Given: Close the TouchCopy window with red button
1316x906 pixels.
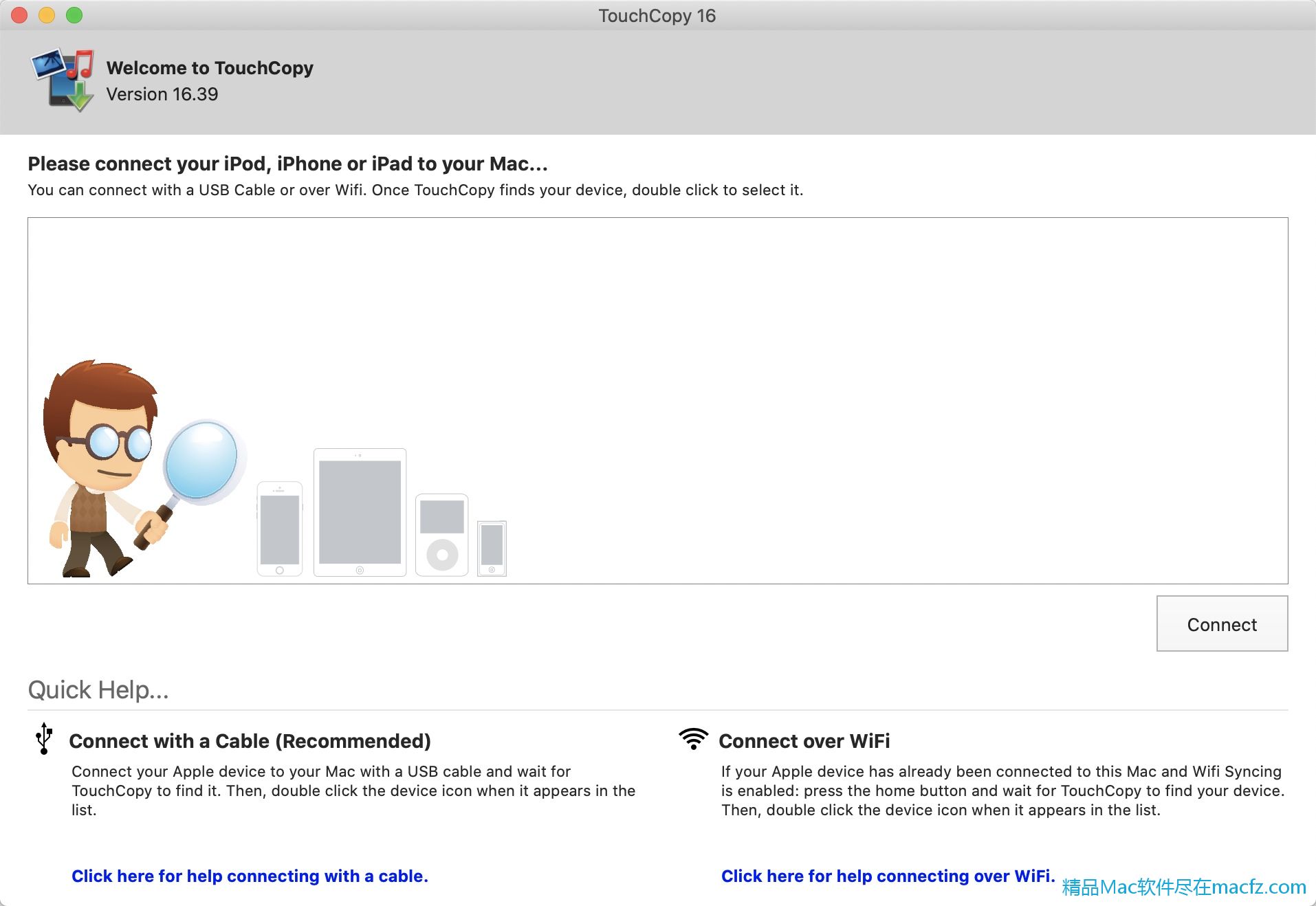Looking at the screenshot, I should (x=19, y=15).
